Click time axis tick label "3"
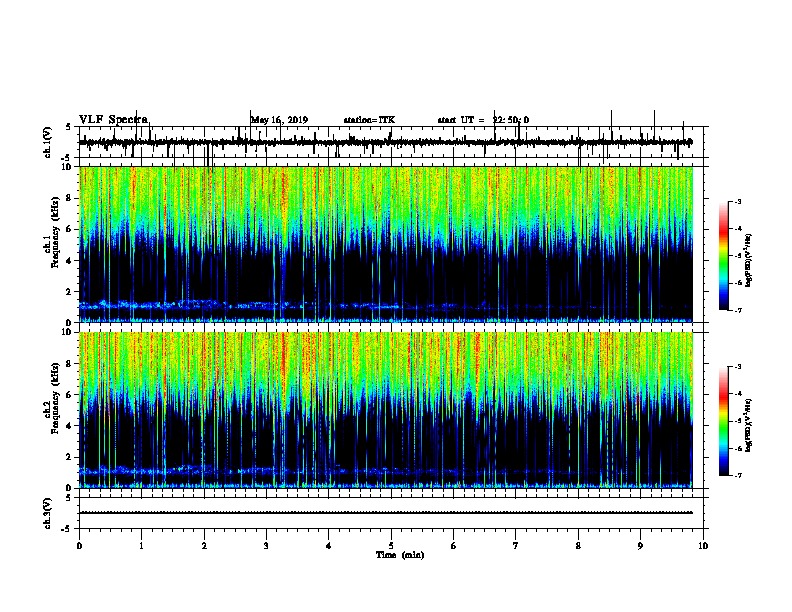This screenshot has width=792, height=612. coord(266,546)
